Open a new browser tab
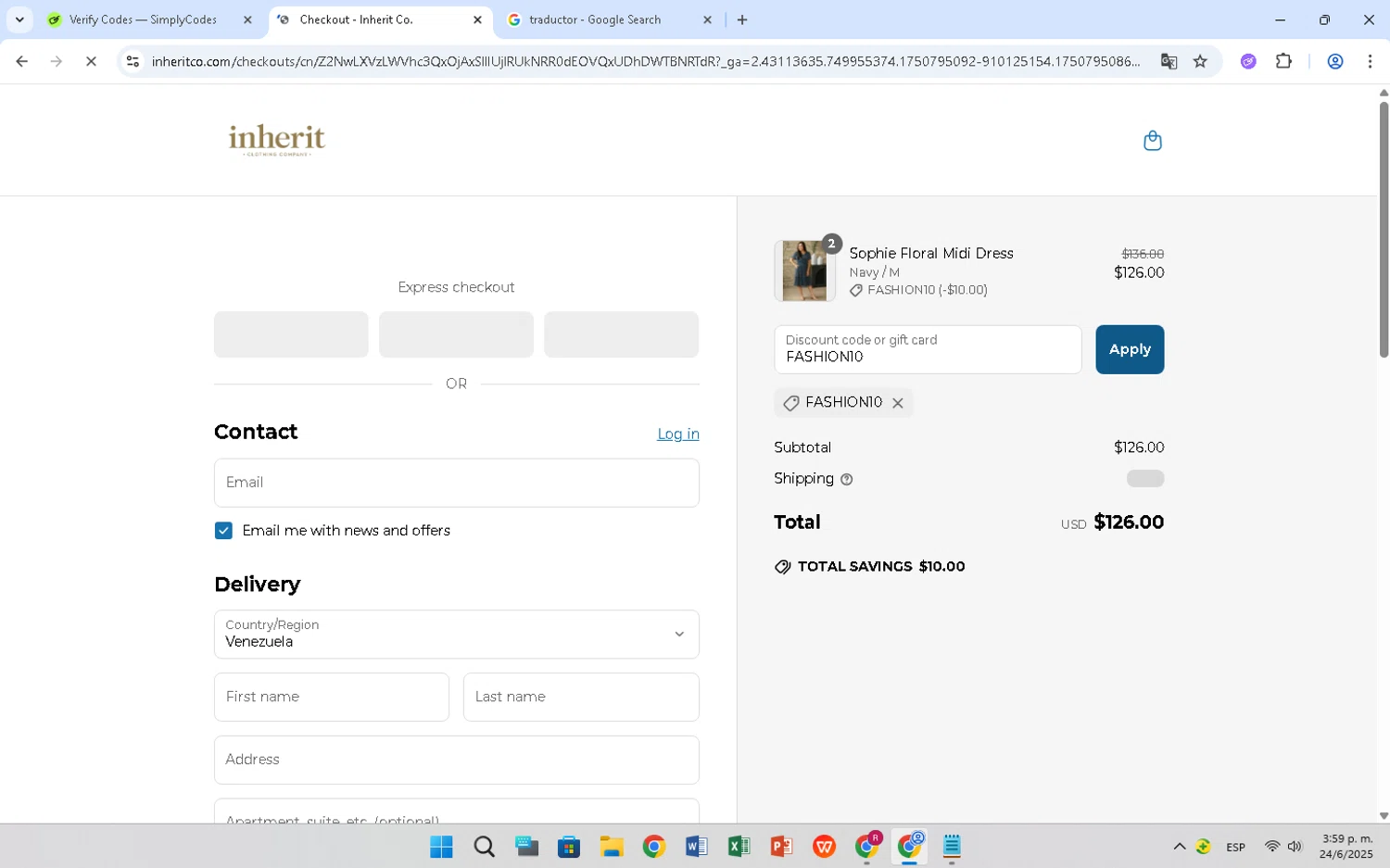The image size is (1390, 868). pyautogui.click(x=742, y=19)
